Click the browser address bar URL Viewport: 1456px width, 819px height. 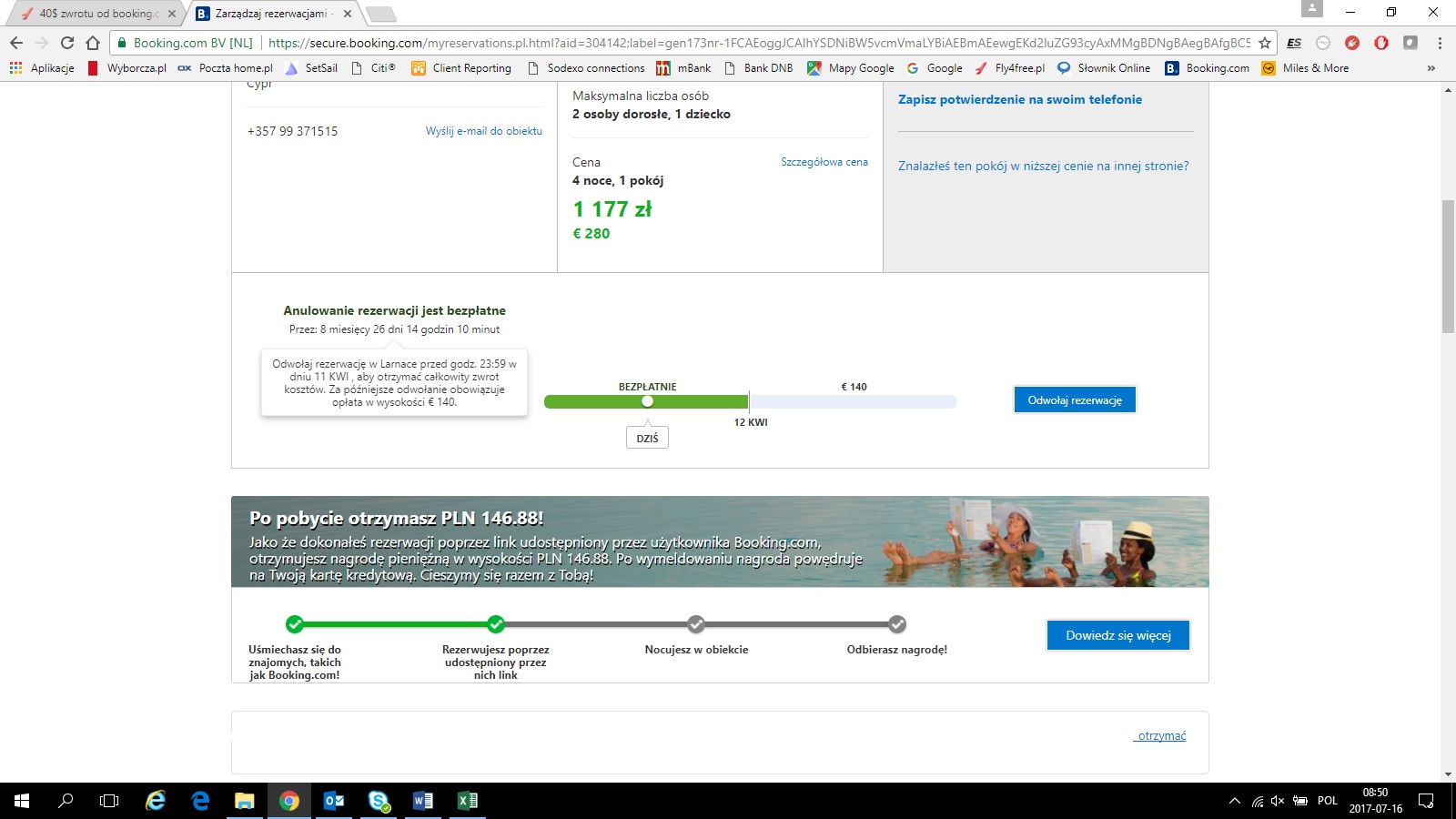pos(760,43)
